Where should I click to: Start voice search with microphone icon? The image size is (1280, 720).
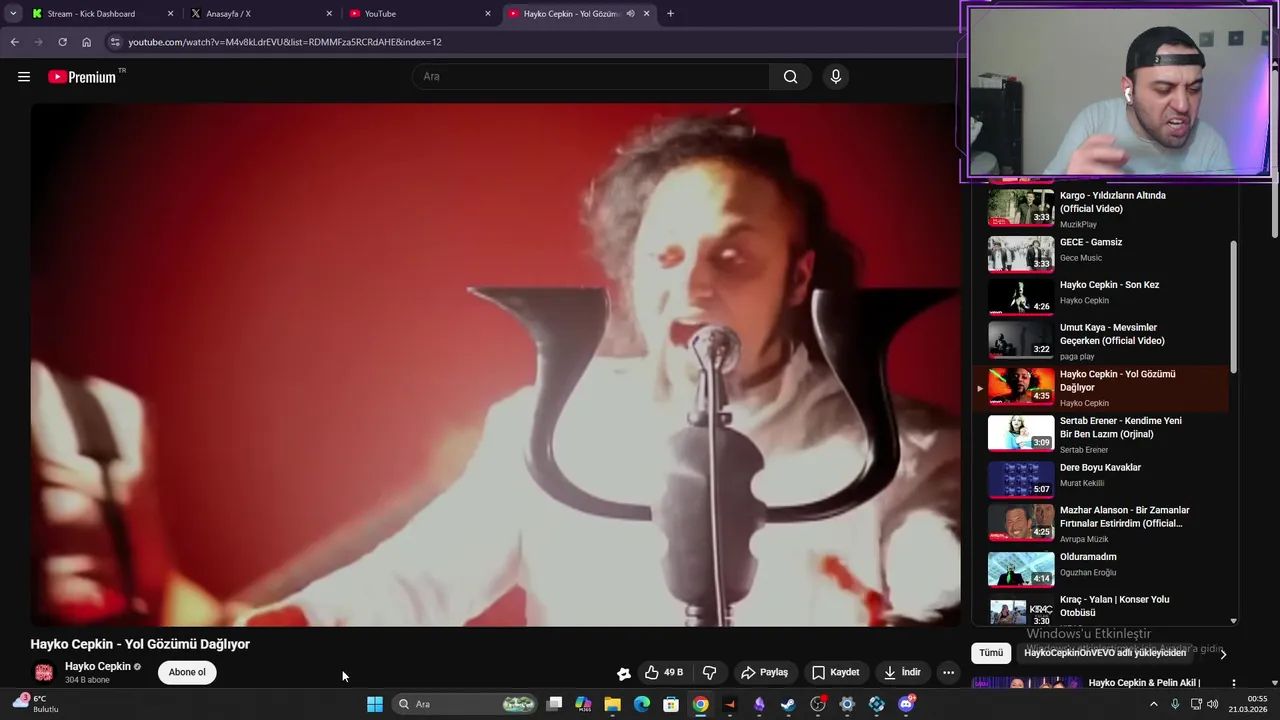pyautogui.click(x=836, y=77)
